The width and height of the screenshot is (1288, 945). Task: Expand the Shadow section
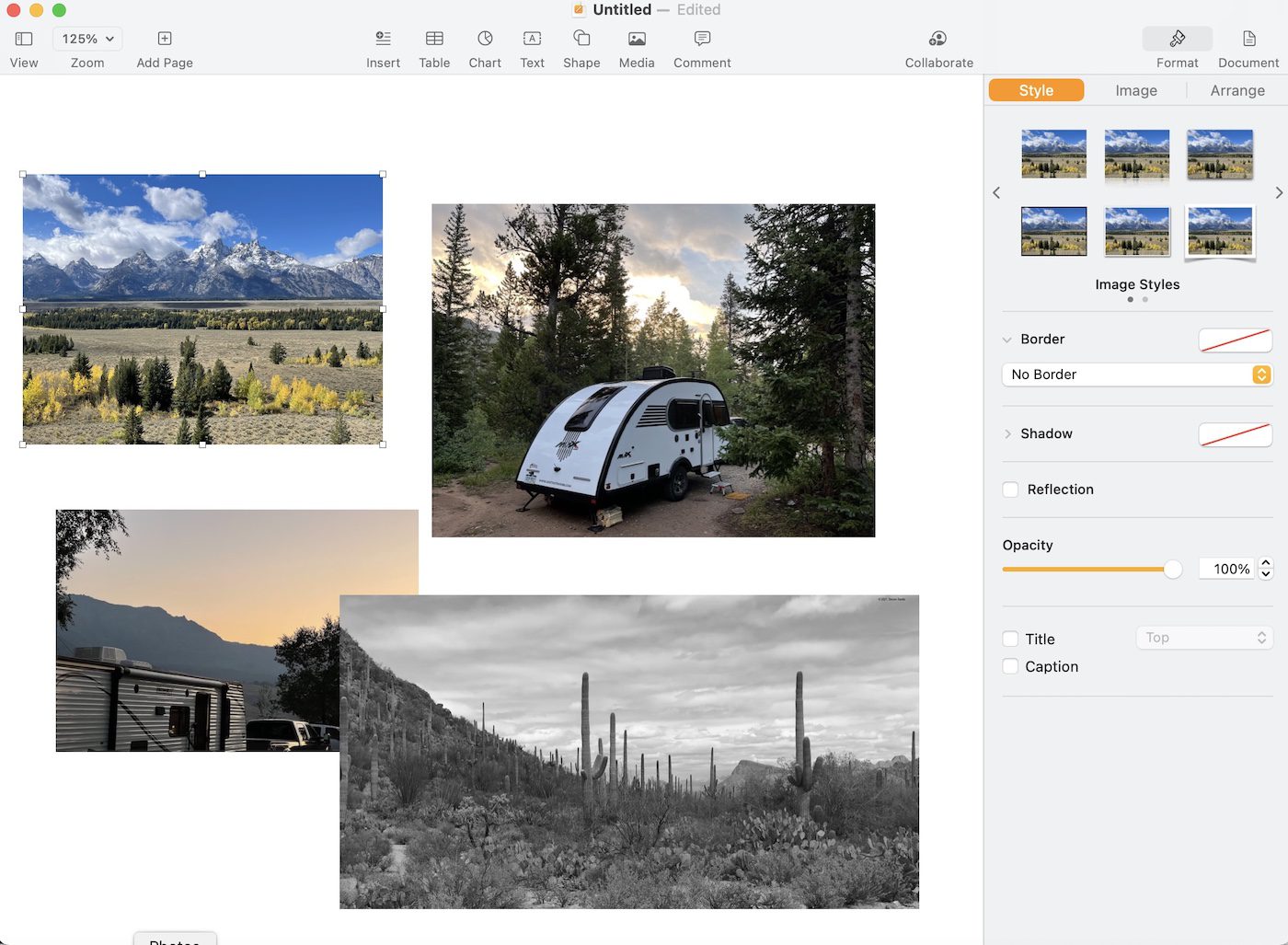1008,433
